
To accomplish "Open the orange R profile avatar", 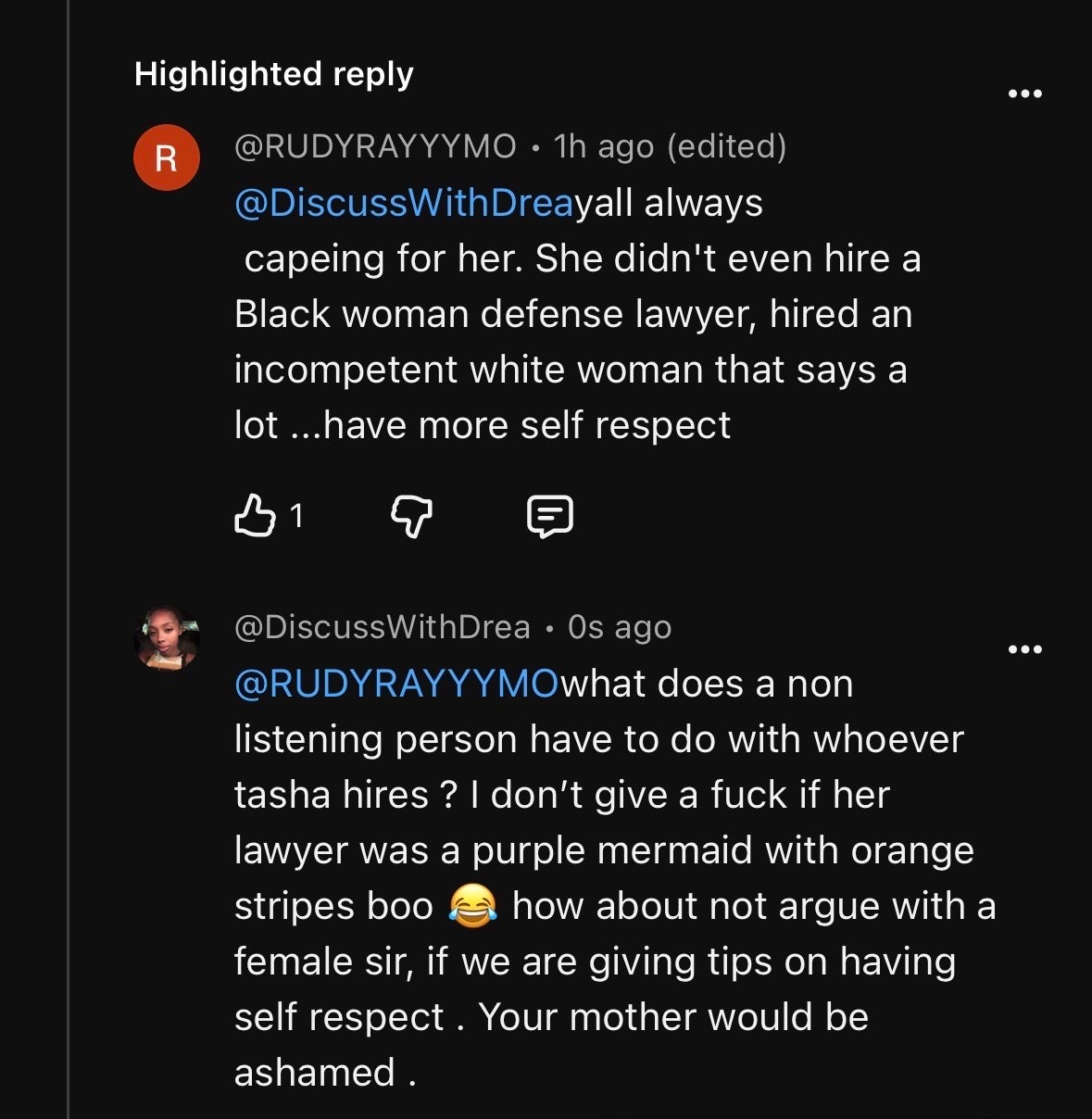I will pos(167,157).
